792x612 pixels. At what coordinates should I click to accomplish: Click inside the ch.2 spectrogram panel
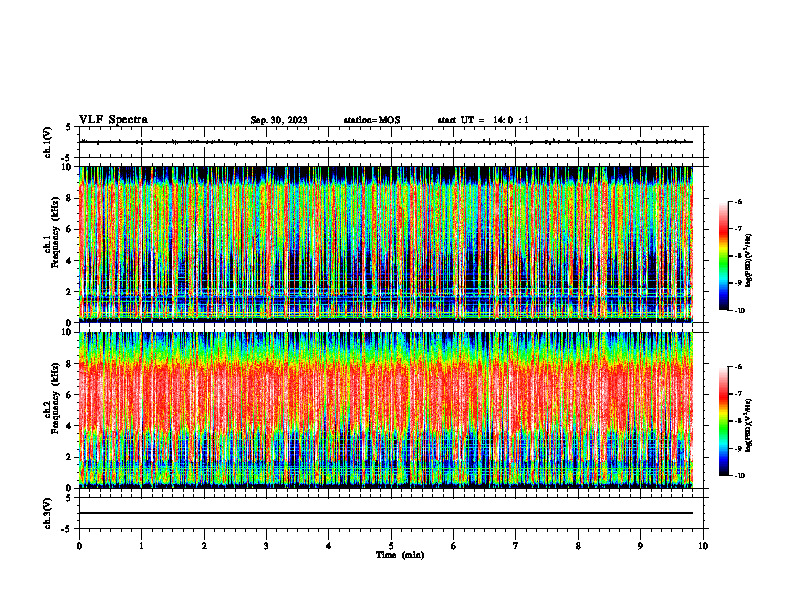pyautogui.click(x=386, y=410)
